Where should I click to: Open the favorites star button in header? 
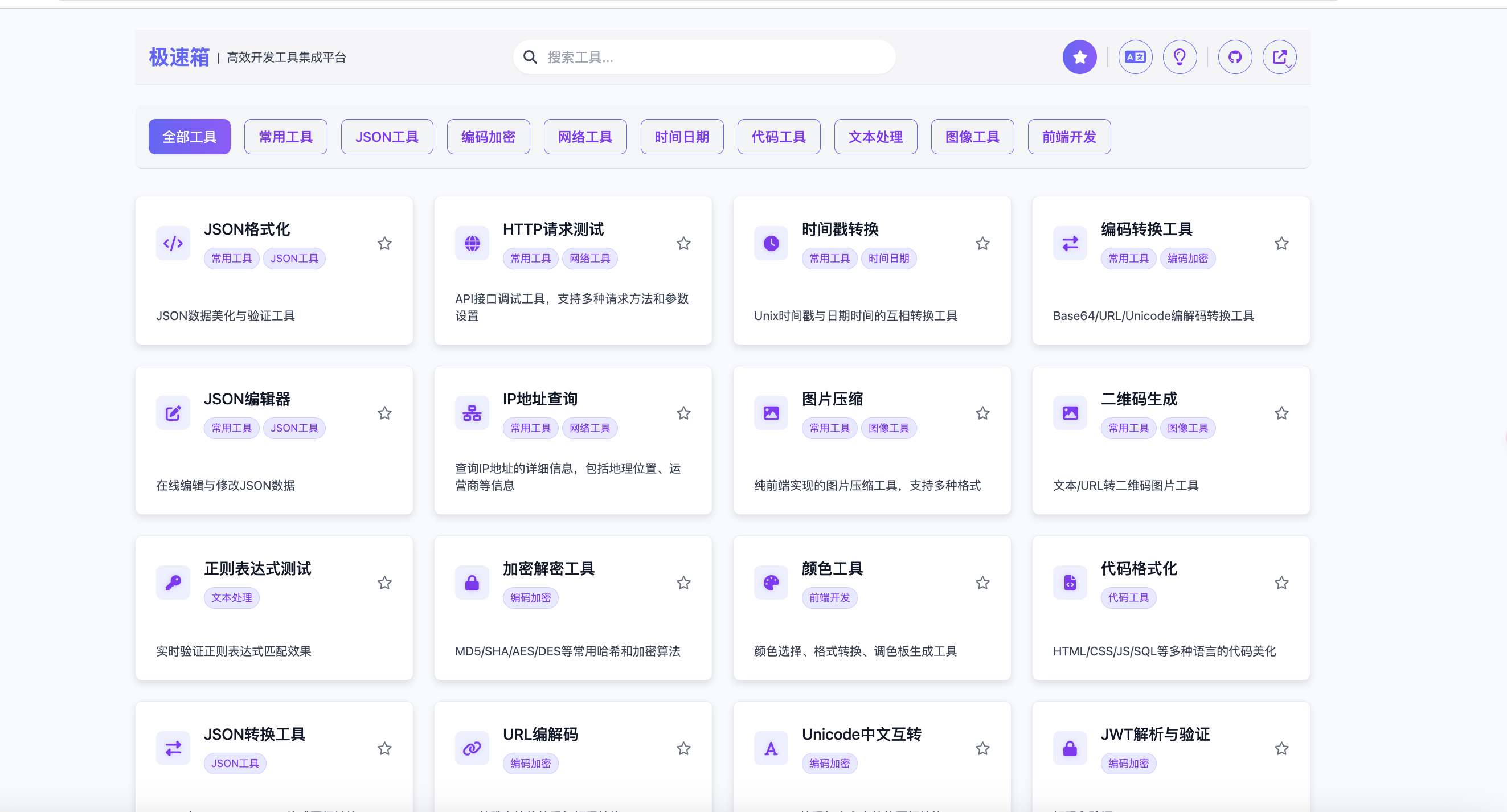click(1079, 57)
